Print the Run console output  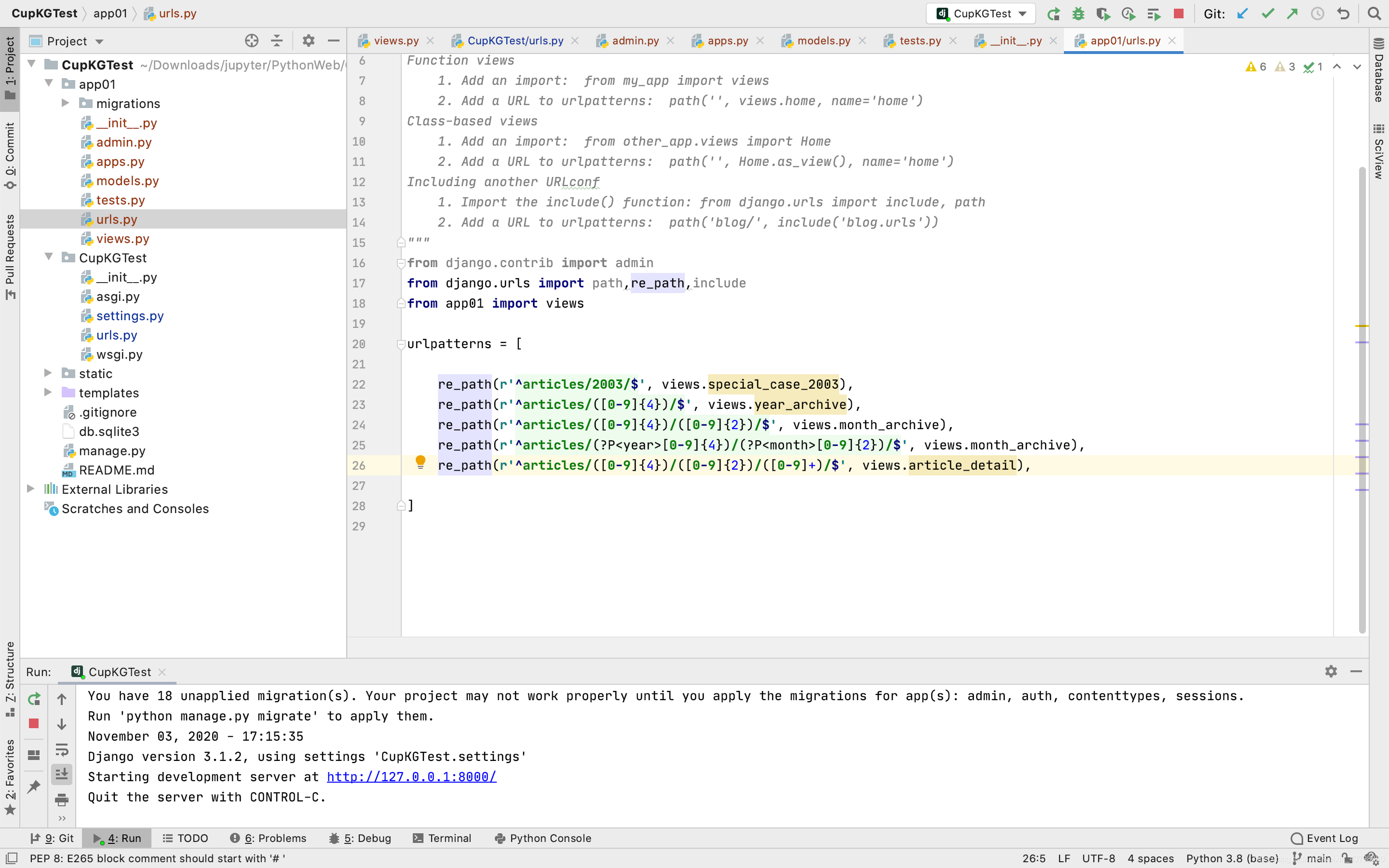[61, 799]
